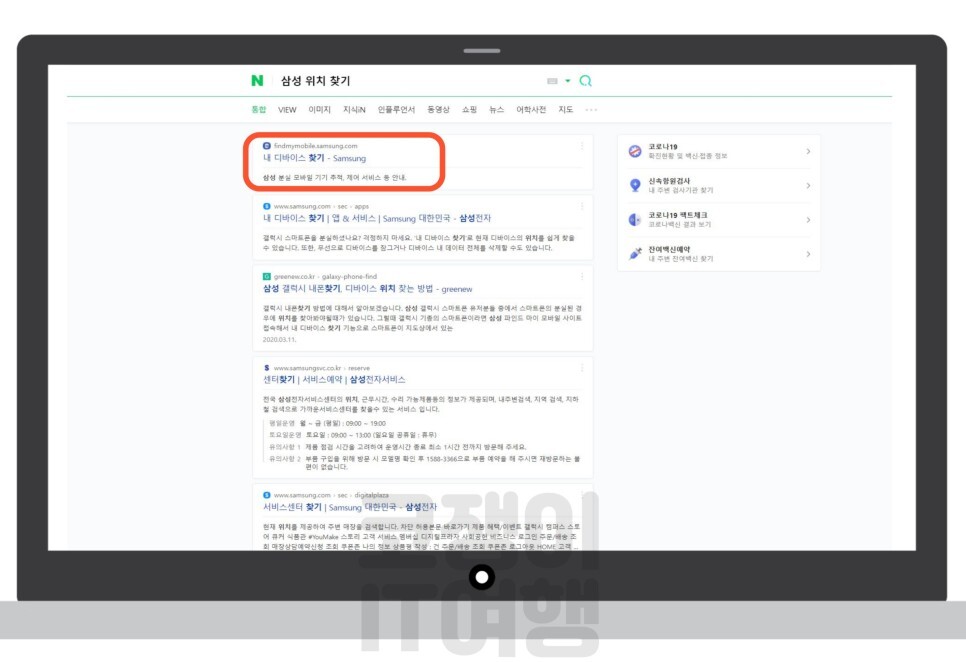Open www.samsungsvc.co.kr reserve URL
Screen dimensions: 966x662
click(322, 368)
